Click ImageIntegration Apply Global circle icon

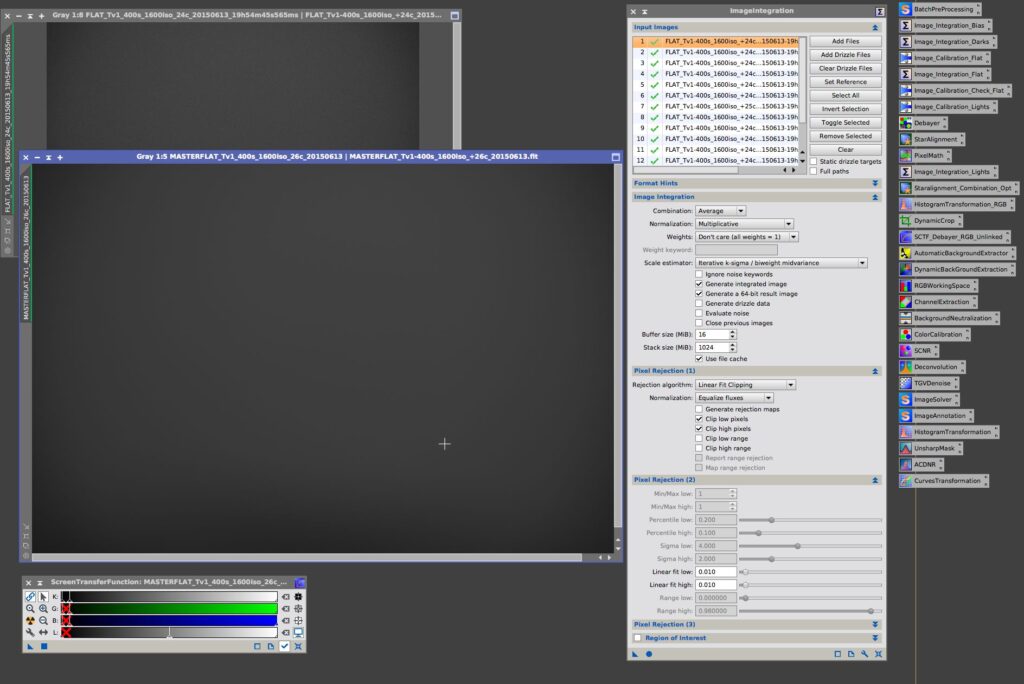coord(648,654)
